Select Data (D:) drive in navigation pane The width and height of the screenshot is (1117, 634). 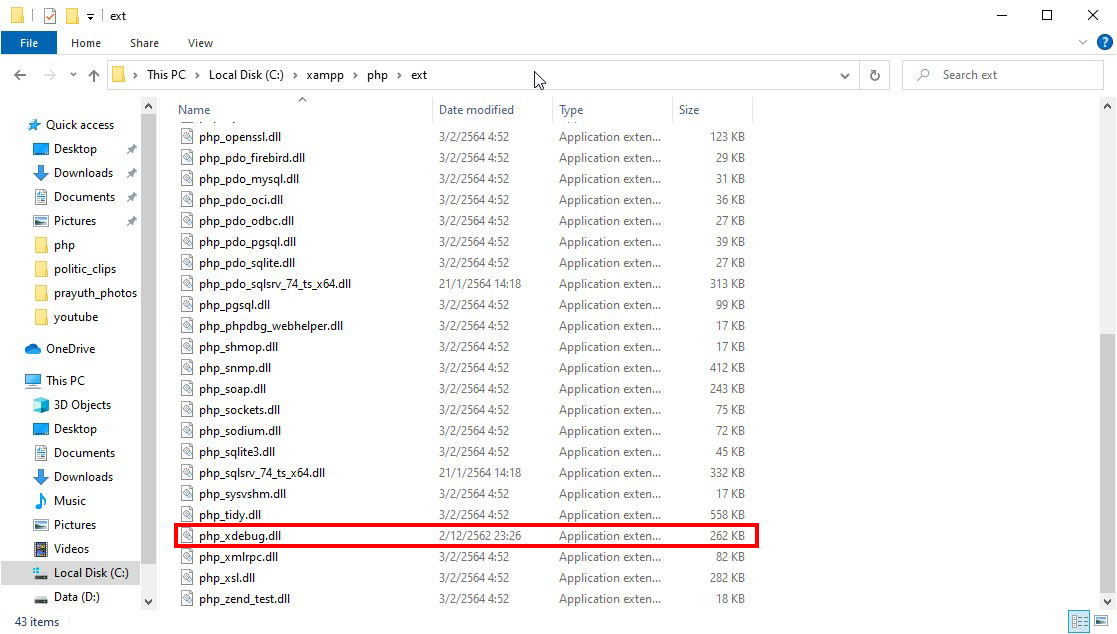tap(76, 597)
